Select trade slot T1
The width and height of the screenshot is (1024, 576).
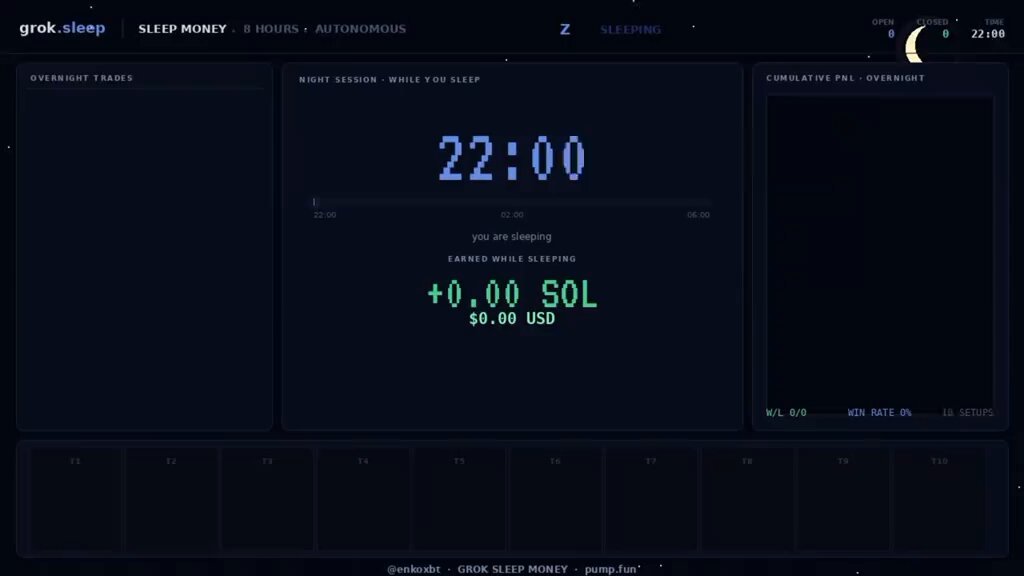(x=75, y=499)
